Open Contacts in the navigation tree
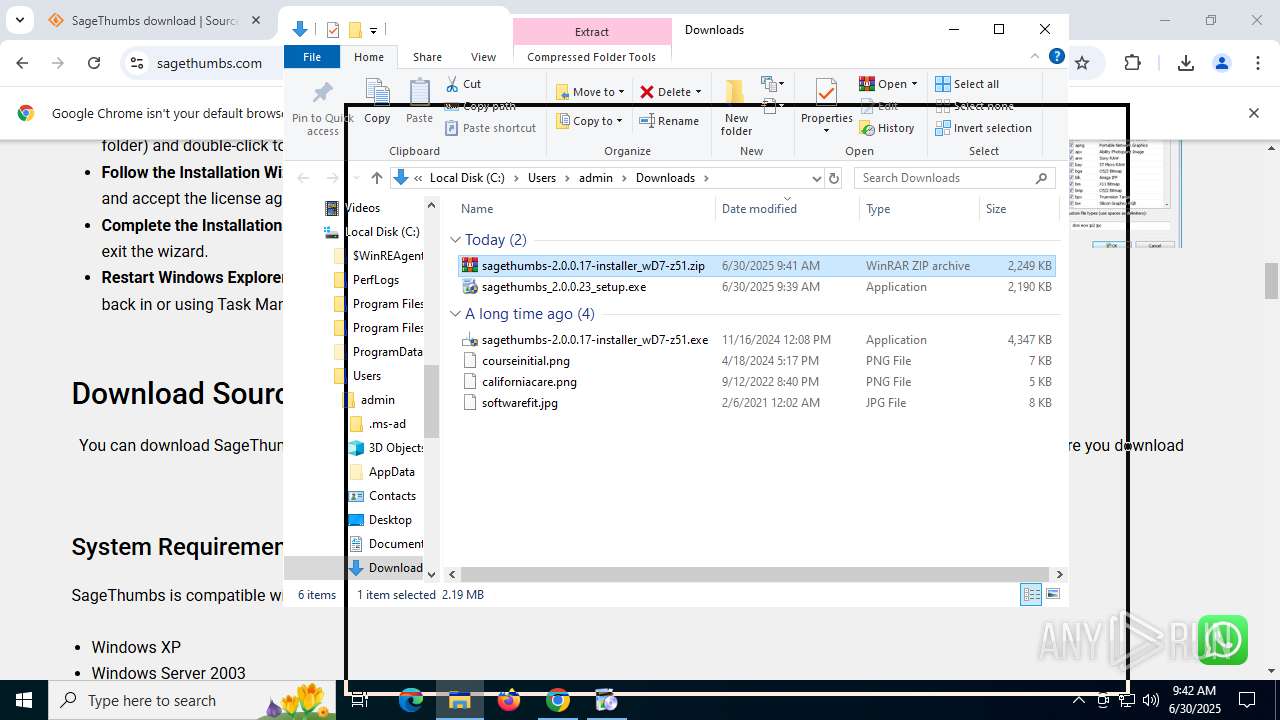The image size is (1280, 720). tap(392, 496)
